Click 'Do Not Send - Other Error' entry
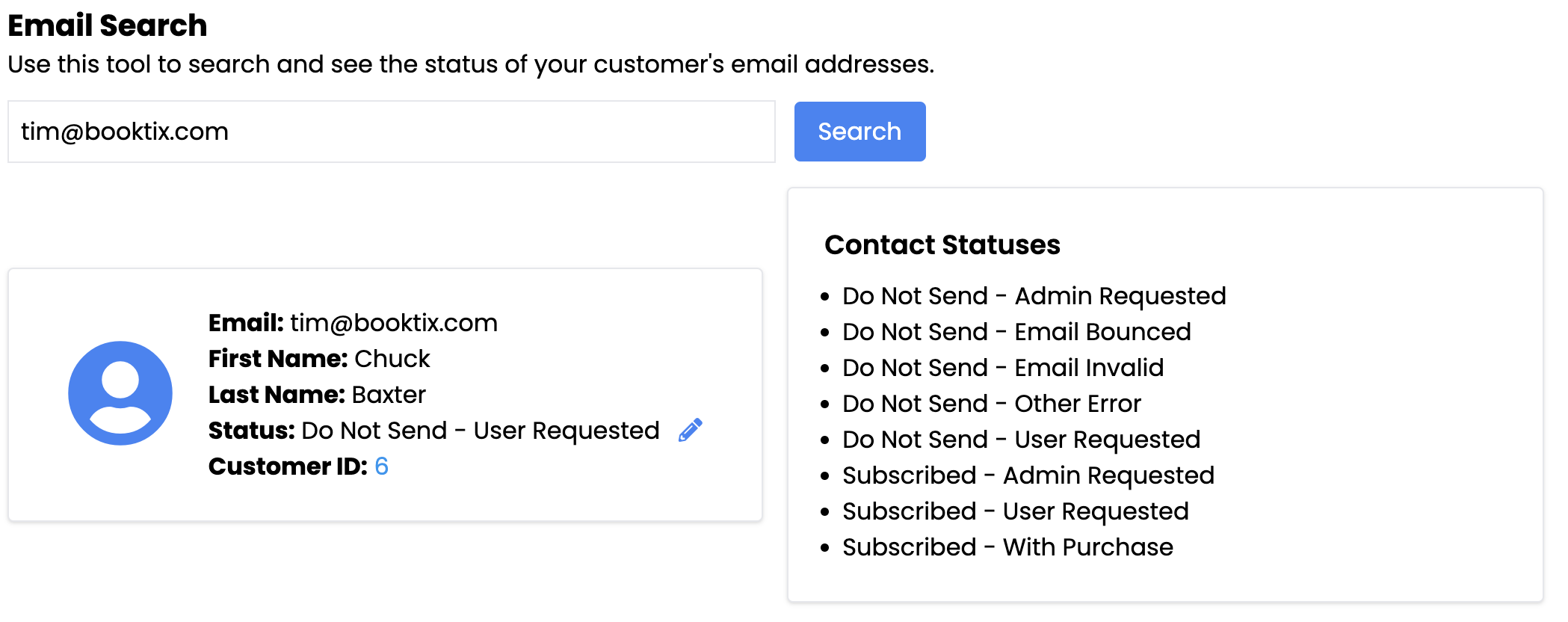Screen dimensions: 1568x622 [x=992, y=404]
